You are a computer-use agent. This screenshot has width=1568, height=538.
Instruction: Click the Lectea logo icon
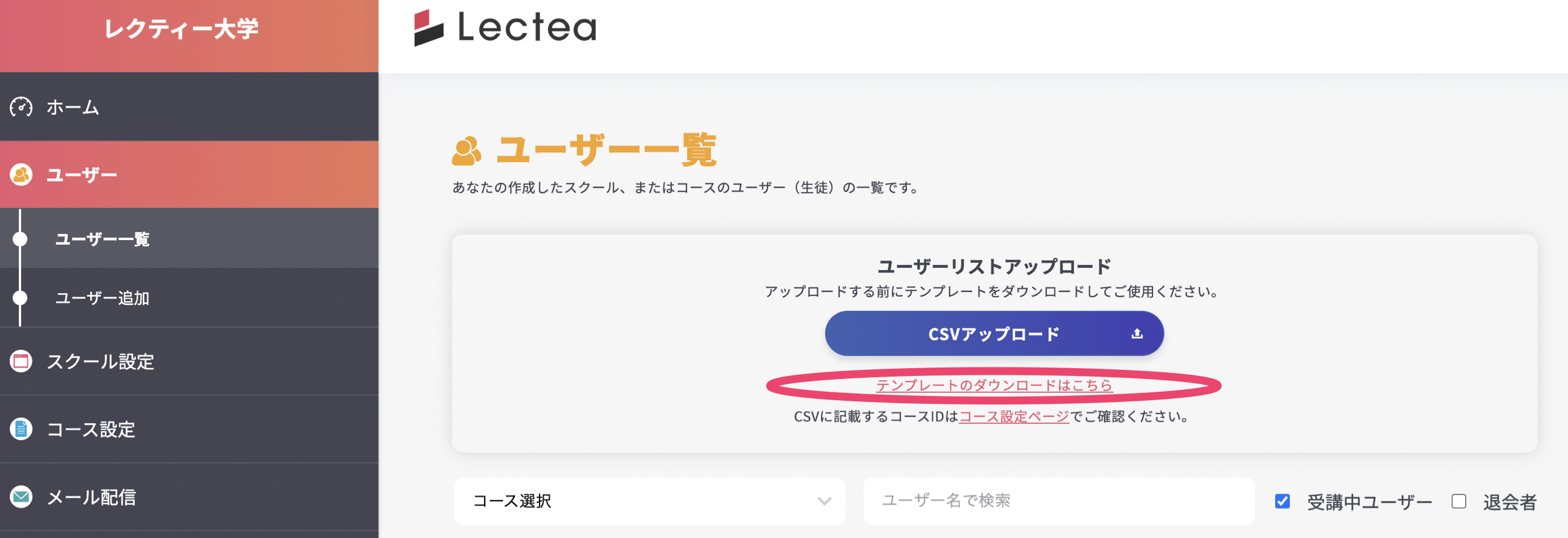pos(428,27)
